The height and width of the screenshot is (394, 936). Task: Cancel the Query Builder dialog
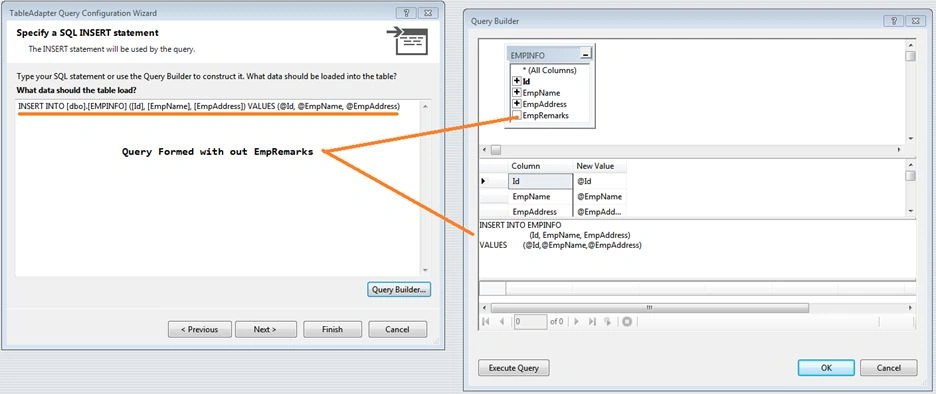(x=888, y=368)
